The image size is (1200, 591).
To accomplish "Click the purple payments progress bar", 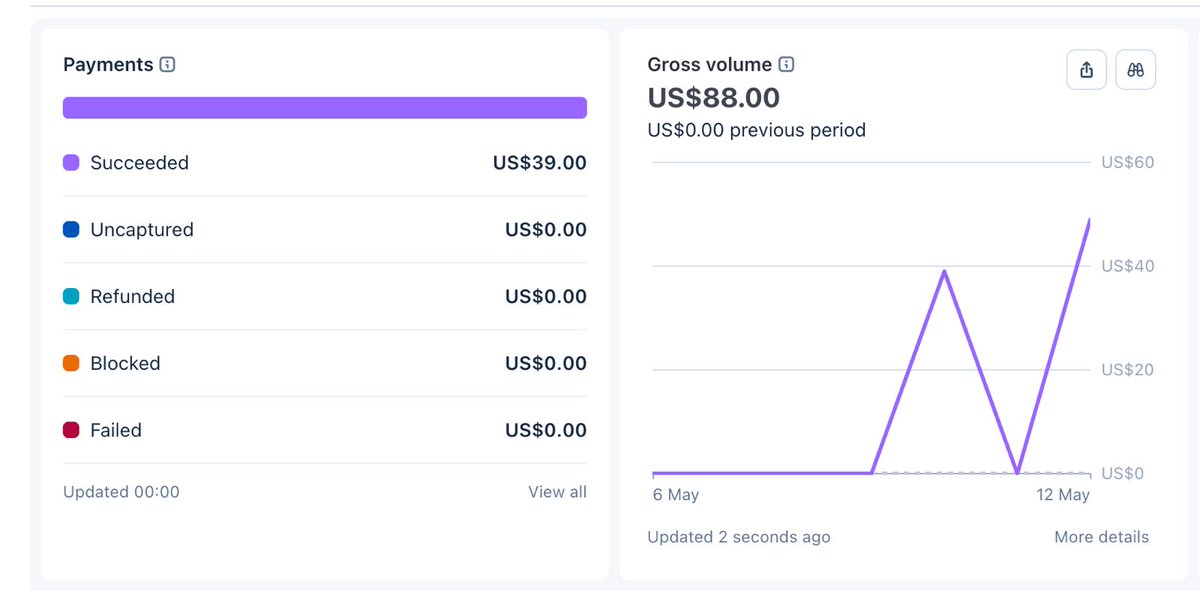I will (x=325, y=108).
